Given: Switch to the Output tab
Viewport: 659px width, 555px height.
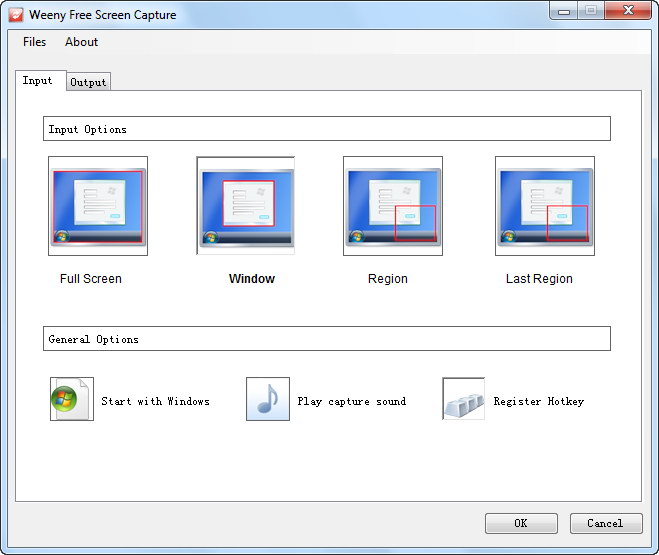Looking at the screenshot, I should 88,82.
